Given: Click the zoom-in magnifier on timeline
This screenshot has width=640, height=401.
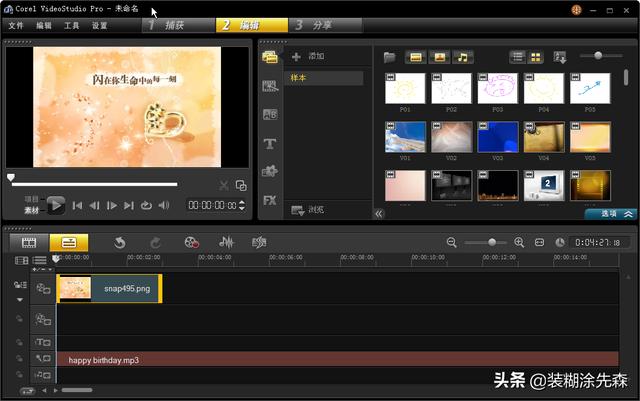Looking at the screenshot, I should [519, 242].
